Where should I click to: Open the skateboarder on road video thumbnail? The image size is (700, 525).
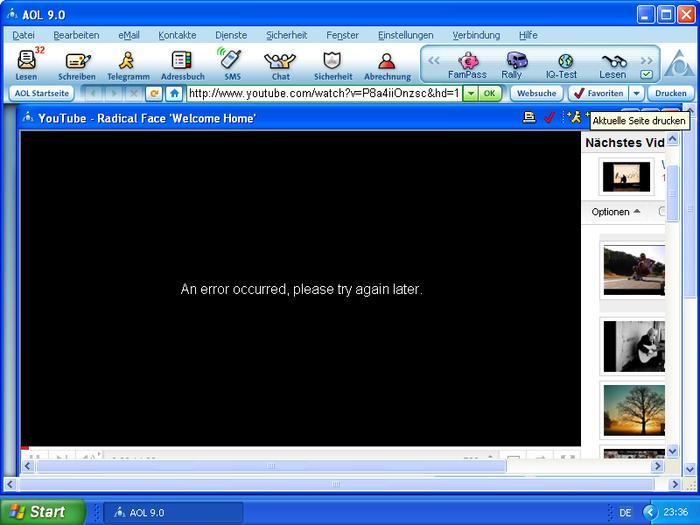click(x=634, y=271)
